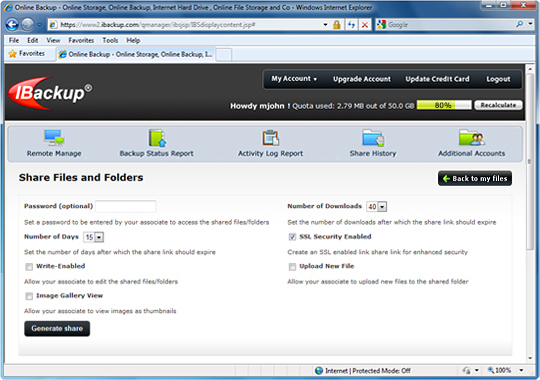Open a new blank tab

pyautogui.click(x=224, y=54)
